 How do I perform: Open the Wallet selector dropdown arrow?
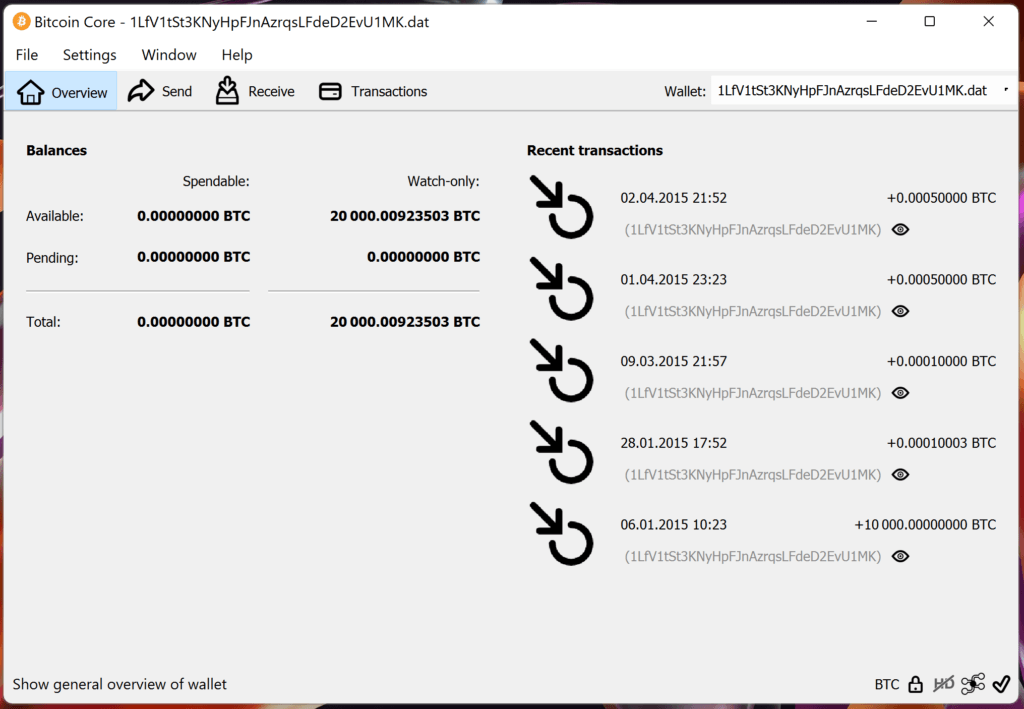(x=1004, y=90)
